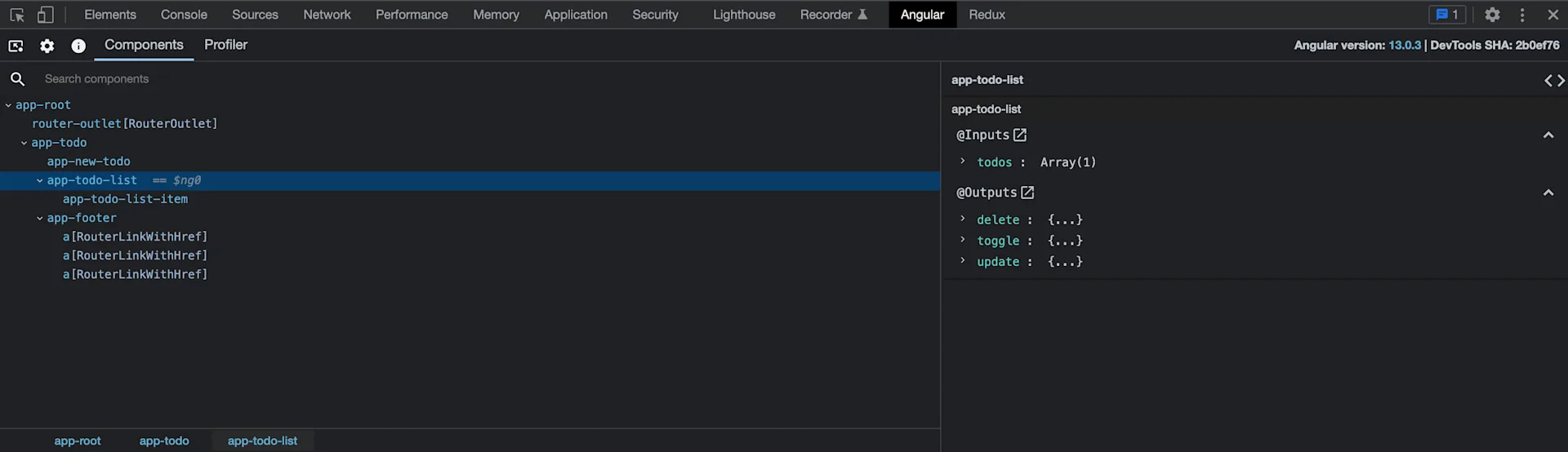Image resolution: width=1568 pixels, height=452 pixels.
Task: Open the issues counter badge
Action: (1447, 15)
